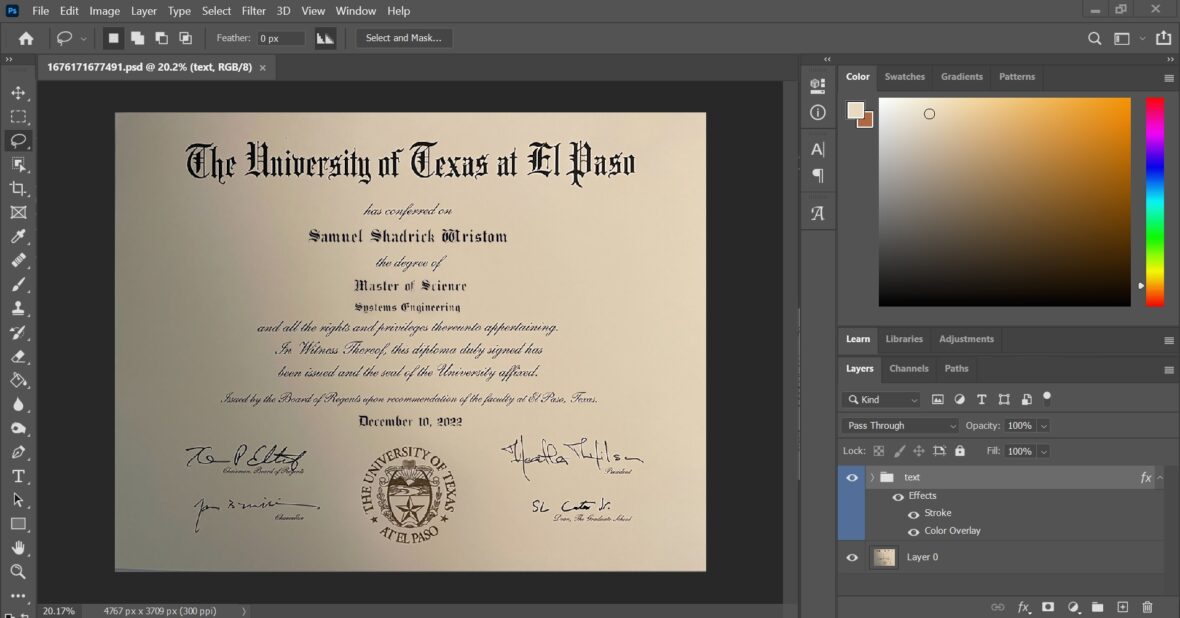Open the File menu
Image resolution: width=1180 pixels, height=618 pixels.
tap(41, 11)
